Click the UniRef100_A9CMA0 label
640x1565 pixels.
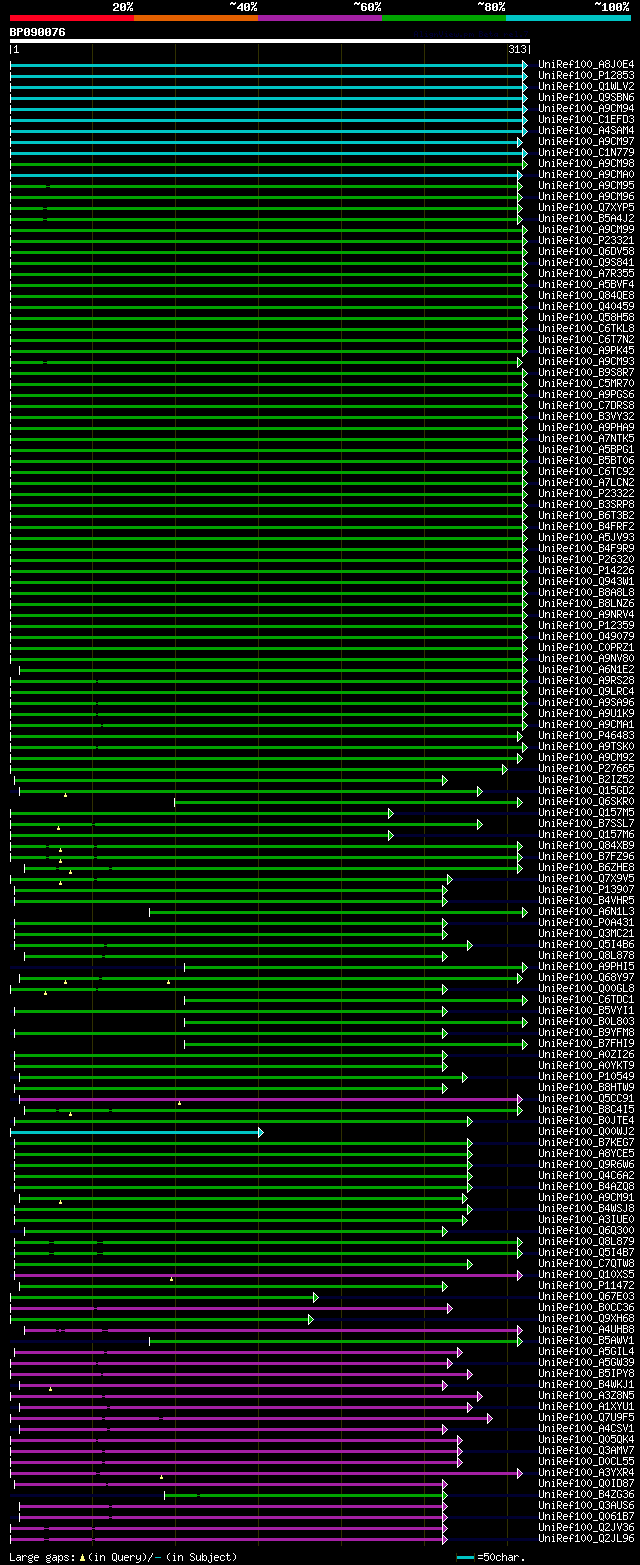pyautogui.click(x=586, y=175)
